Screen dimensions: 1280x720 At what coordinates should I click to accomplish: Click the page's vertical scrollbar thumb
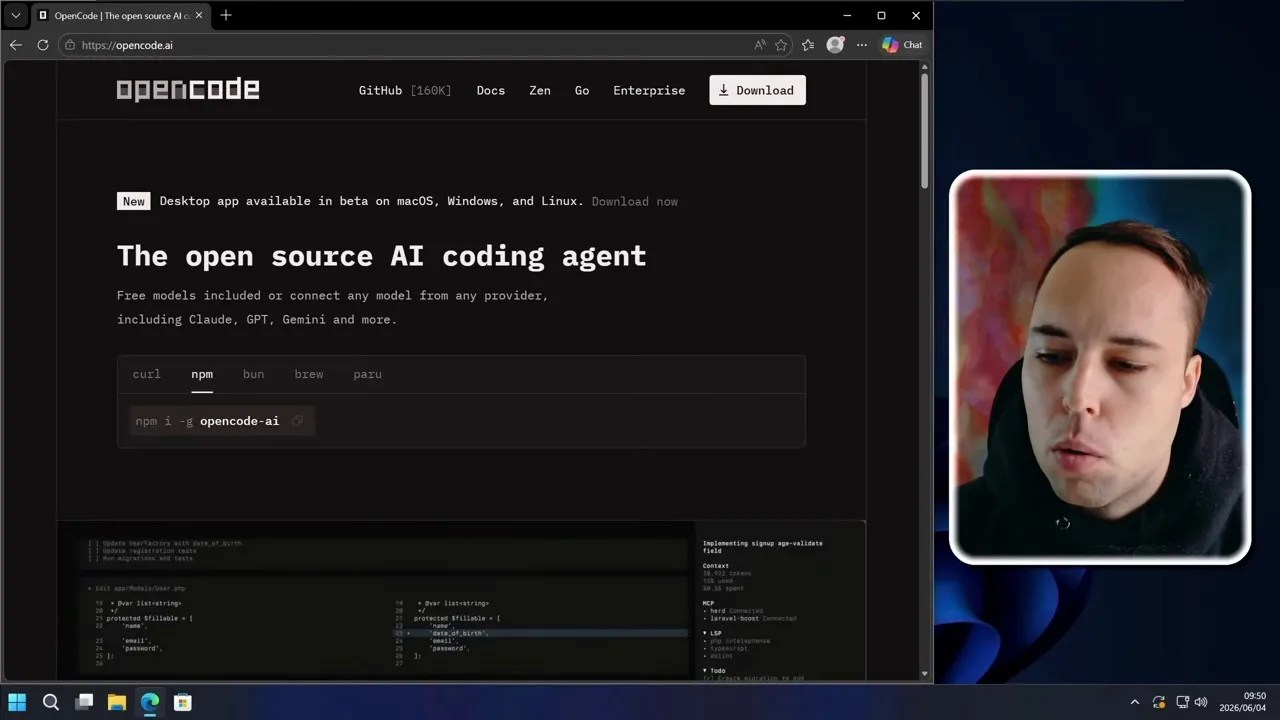click(x=925, y=130)
